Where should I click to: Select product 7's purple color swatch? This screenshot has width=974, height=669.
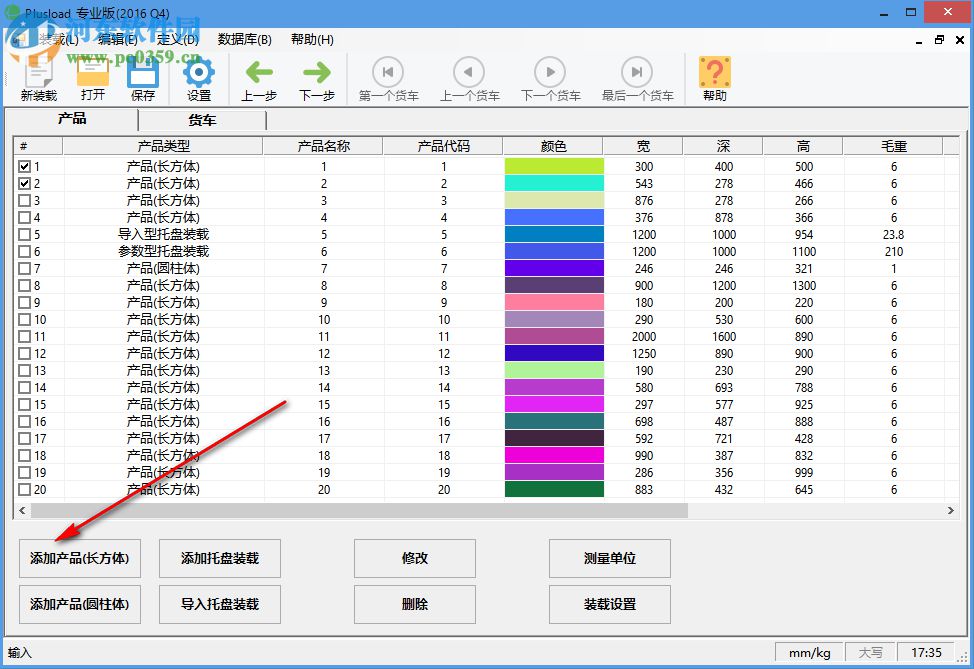552,268
